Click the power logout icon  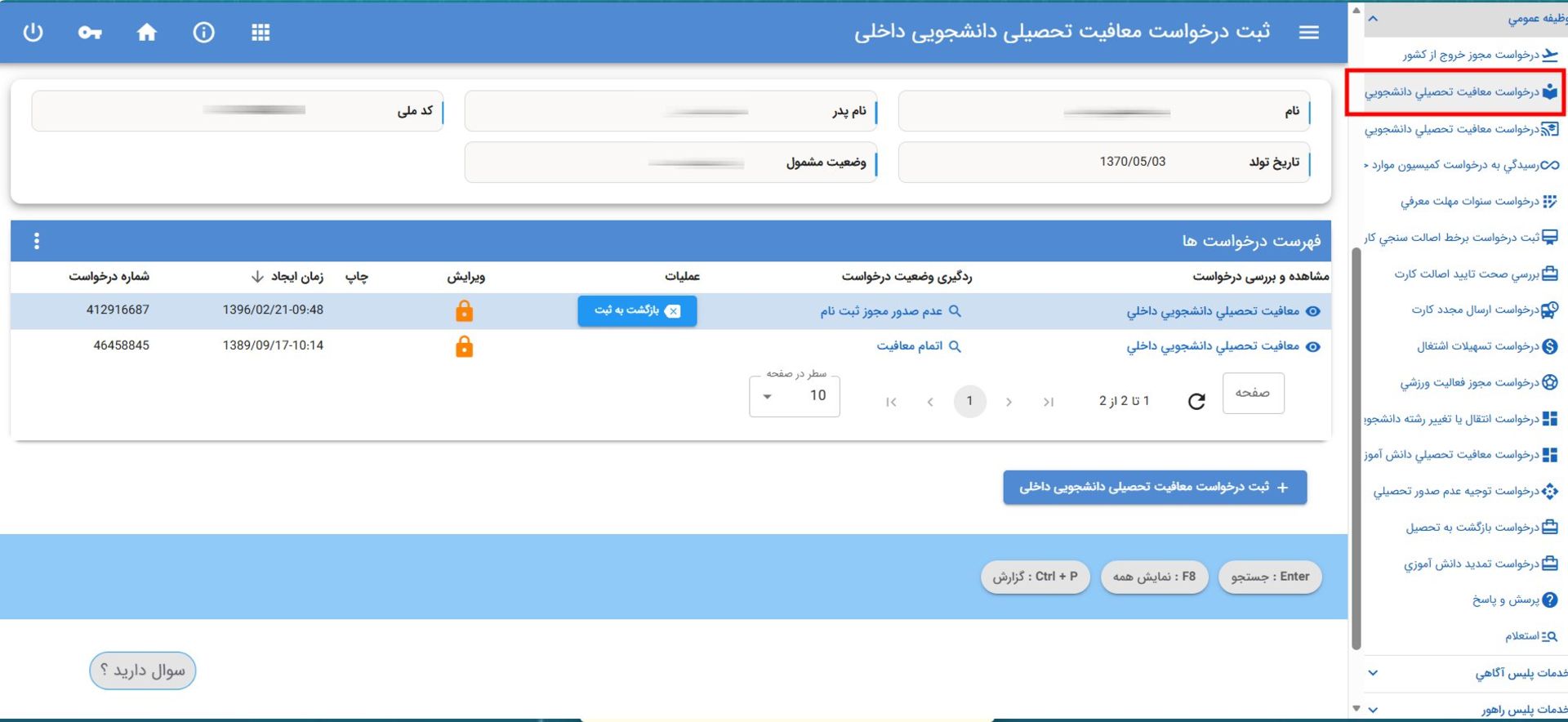(x=33, y=33)
